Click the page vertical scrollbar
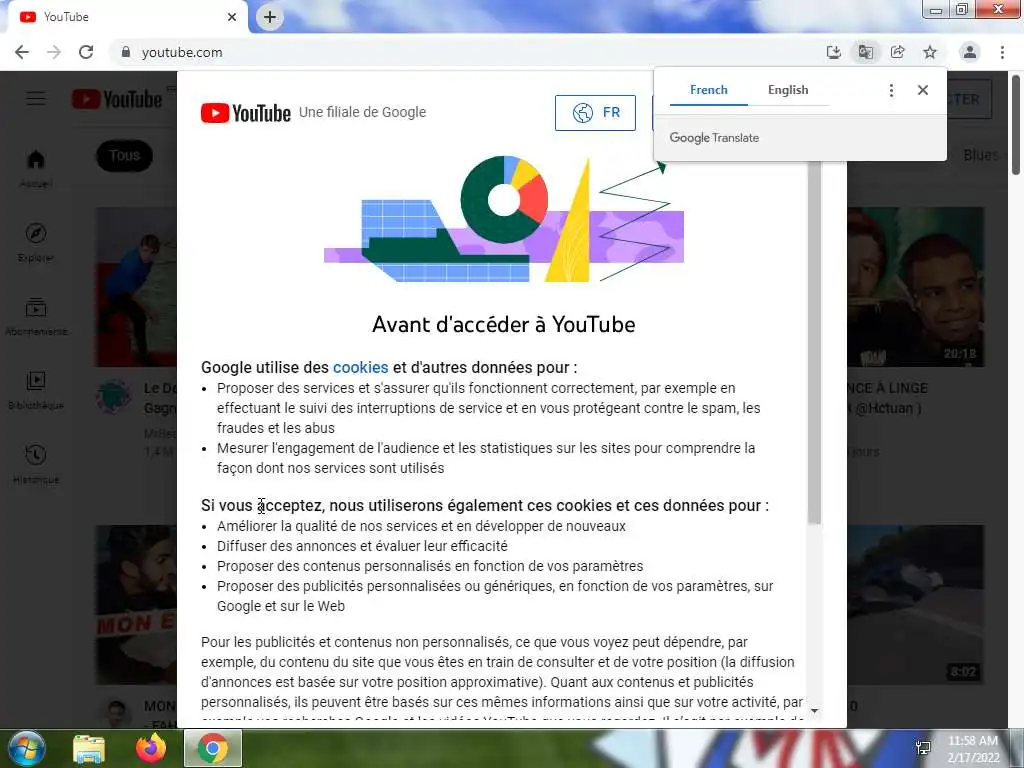 [x=1017, y=124]
